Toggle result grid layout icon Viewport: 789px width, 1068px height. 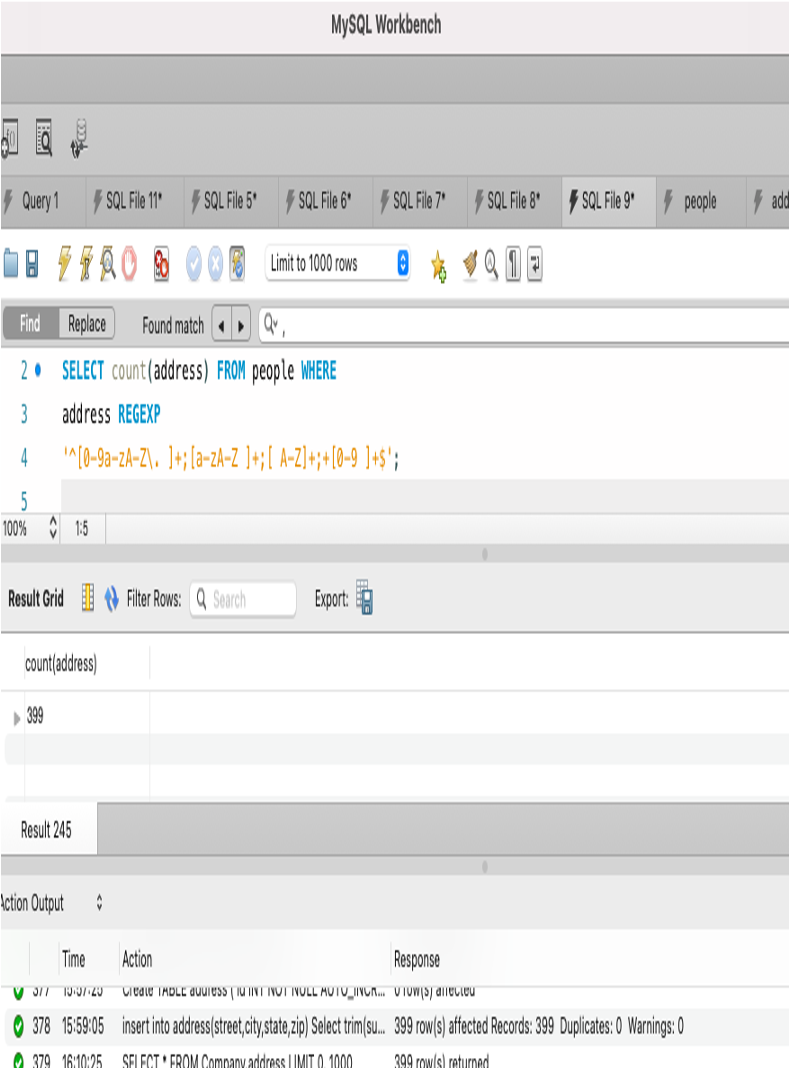(x=88, y=598)
